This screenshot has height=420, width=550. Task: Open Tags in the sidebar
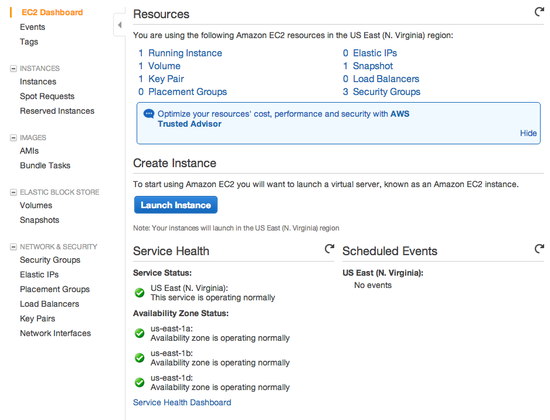[x=29, y=42]
